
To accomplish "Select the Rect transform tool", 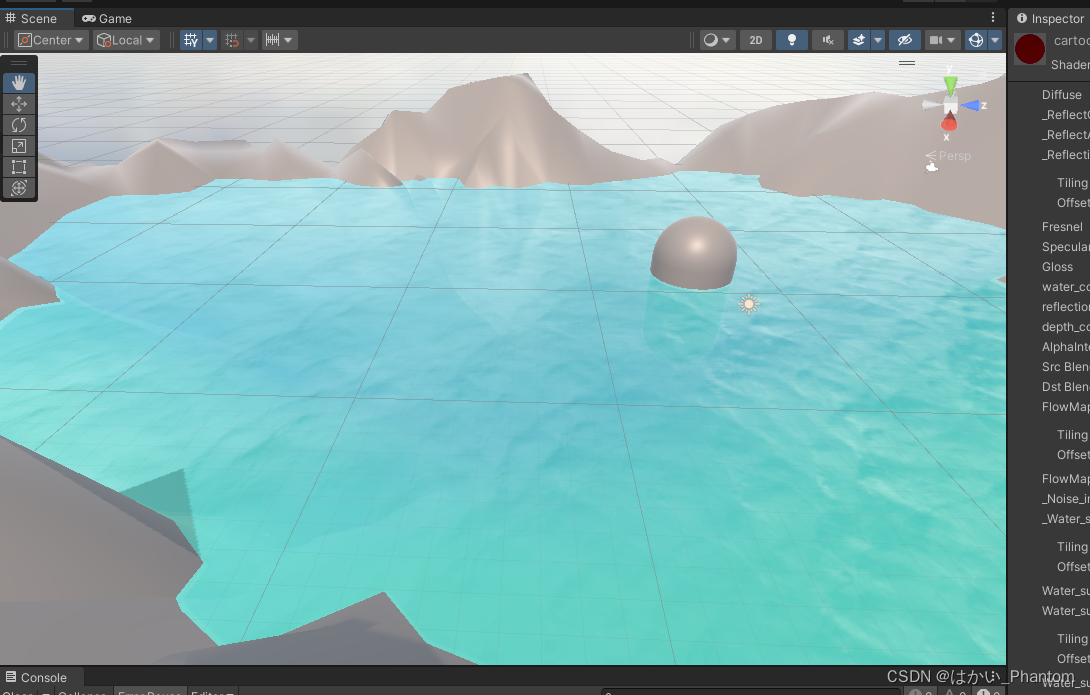I will 19,167.
